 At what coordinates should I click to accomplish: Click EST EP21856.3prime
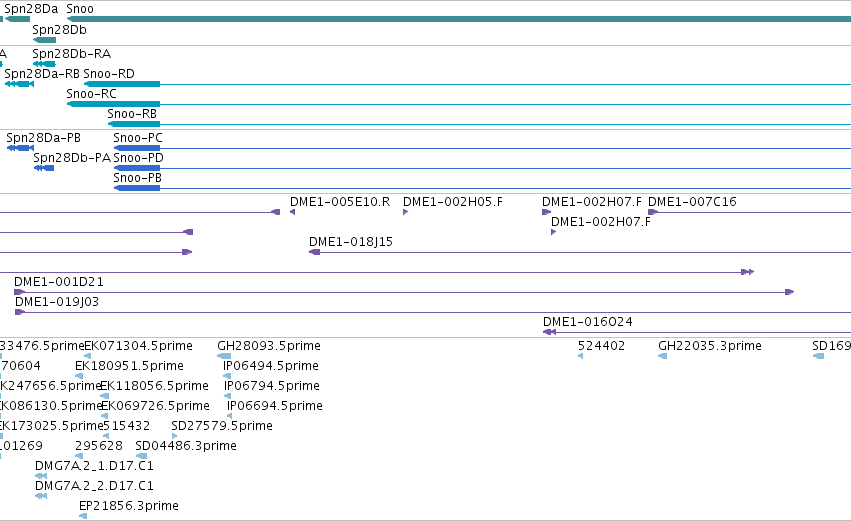pyautogui.click(x=83, y=516)
